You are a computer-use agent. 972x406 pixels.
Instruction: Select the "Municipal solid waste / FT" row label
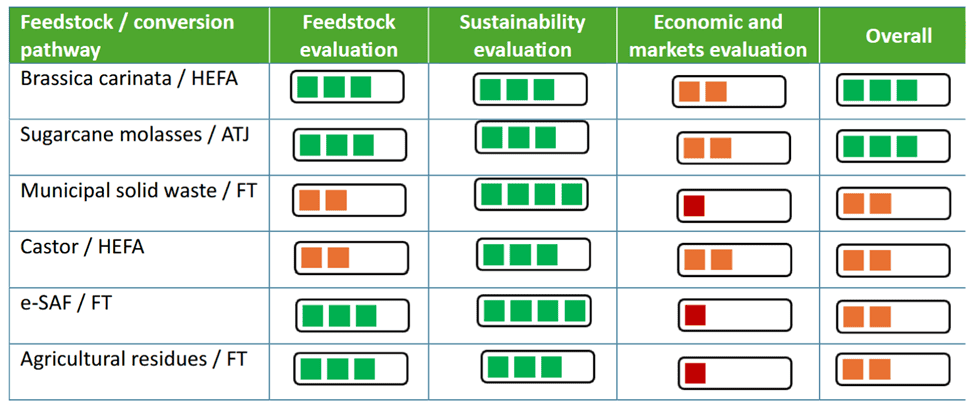coord(138,190)
